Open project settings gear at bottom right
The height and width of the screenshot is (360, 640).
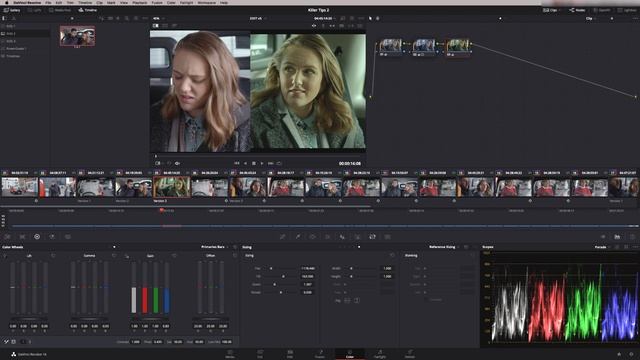632,354
